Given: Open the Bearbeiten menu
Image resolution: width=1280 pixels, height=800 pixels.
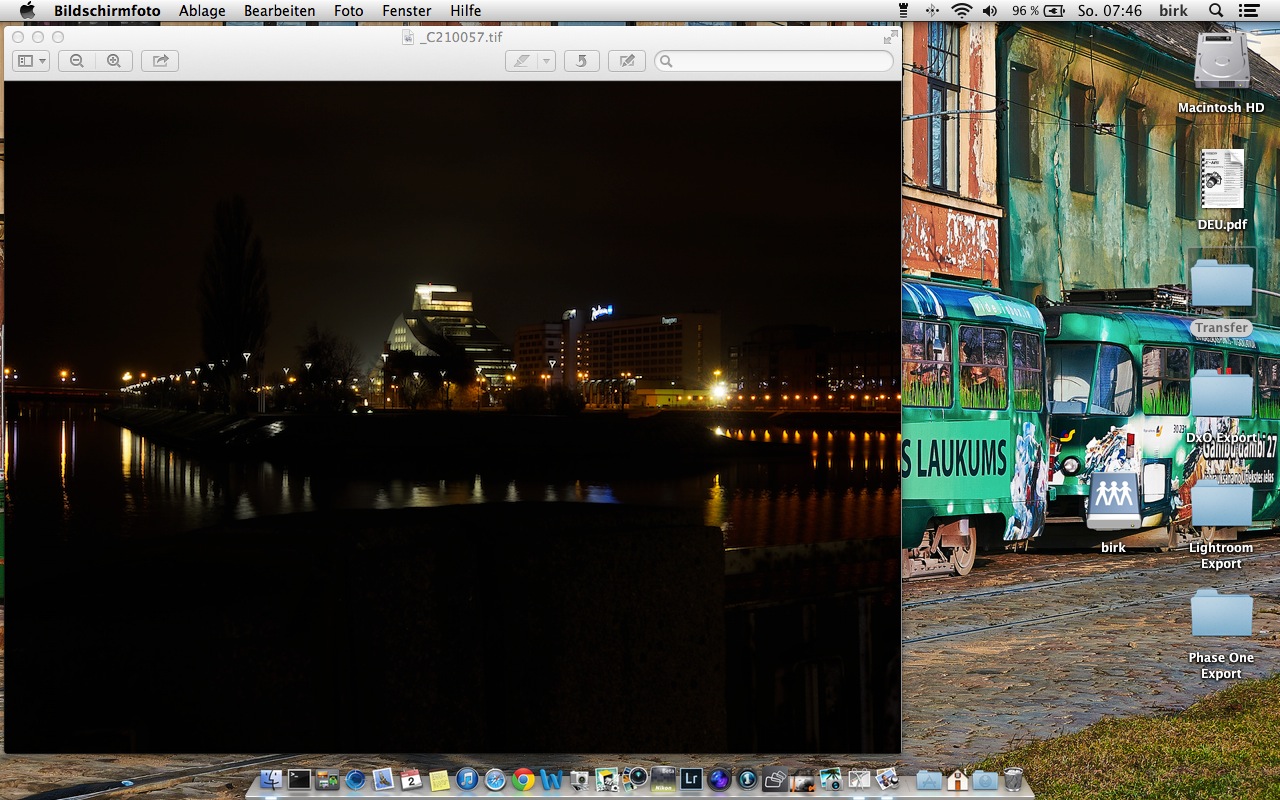Looking at the screenshot, I should (x=280, y=11).
